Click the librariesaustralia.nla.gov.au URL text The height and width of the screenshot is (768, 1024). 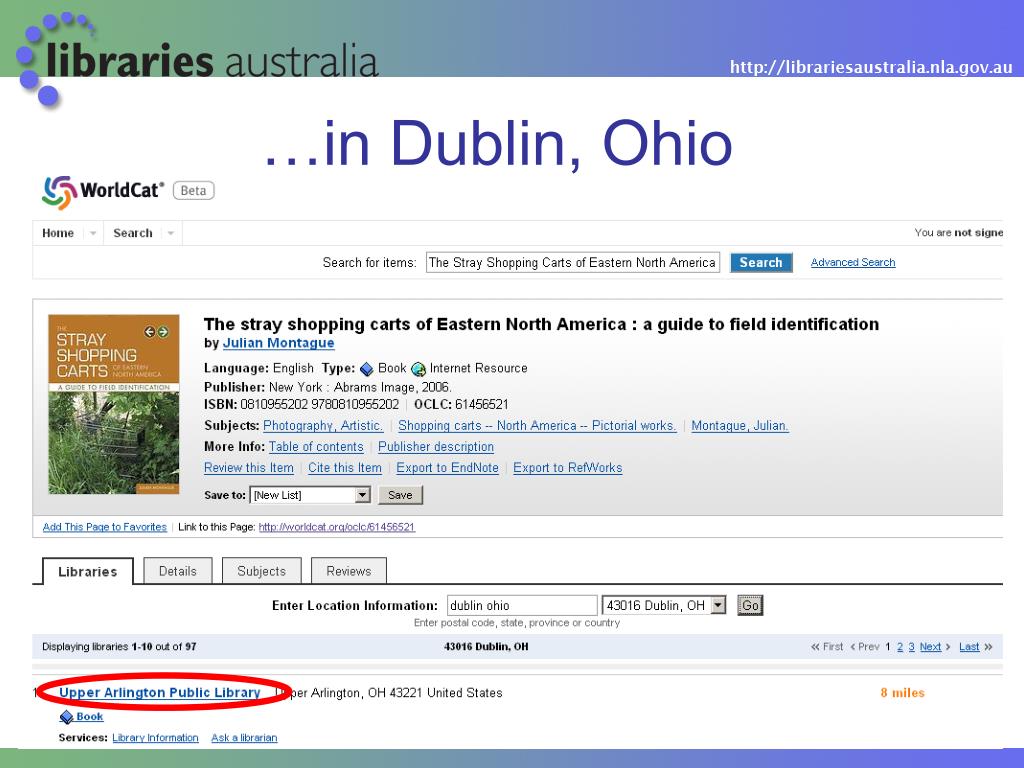coord(871,67)
